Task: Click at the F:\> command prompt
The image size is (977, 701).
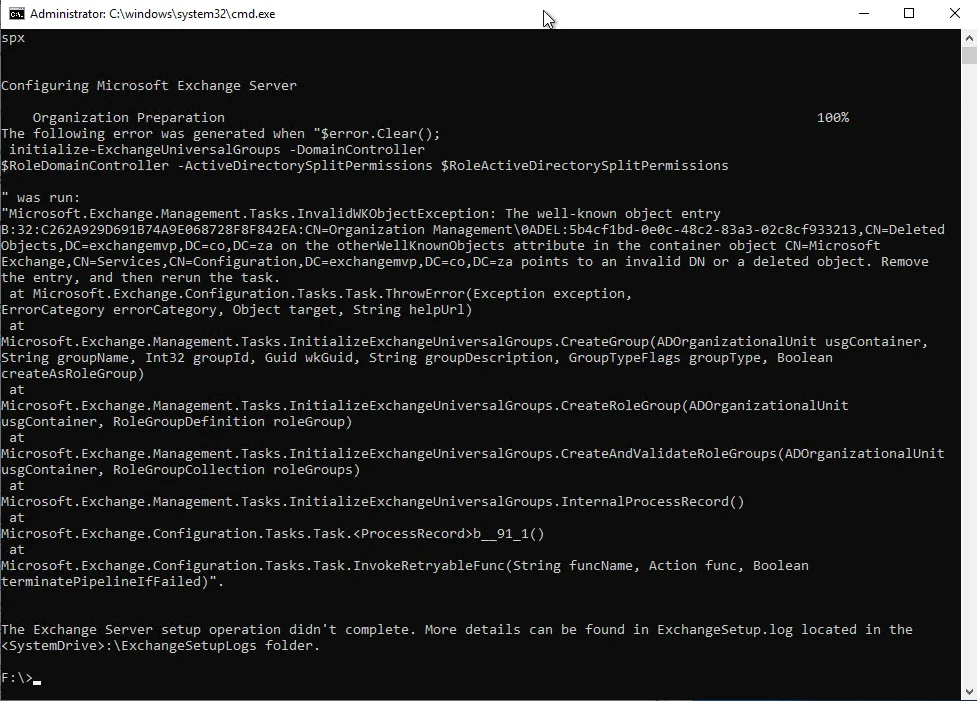Action: pos(18,678)
